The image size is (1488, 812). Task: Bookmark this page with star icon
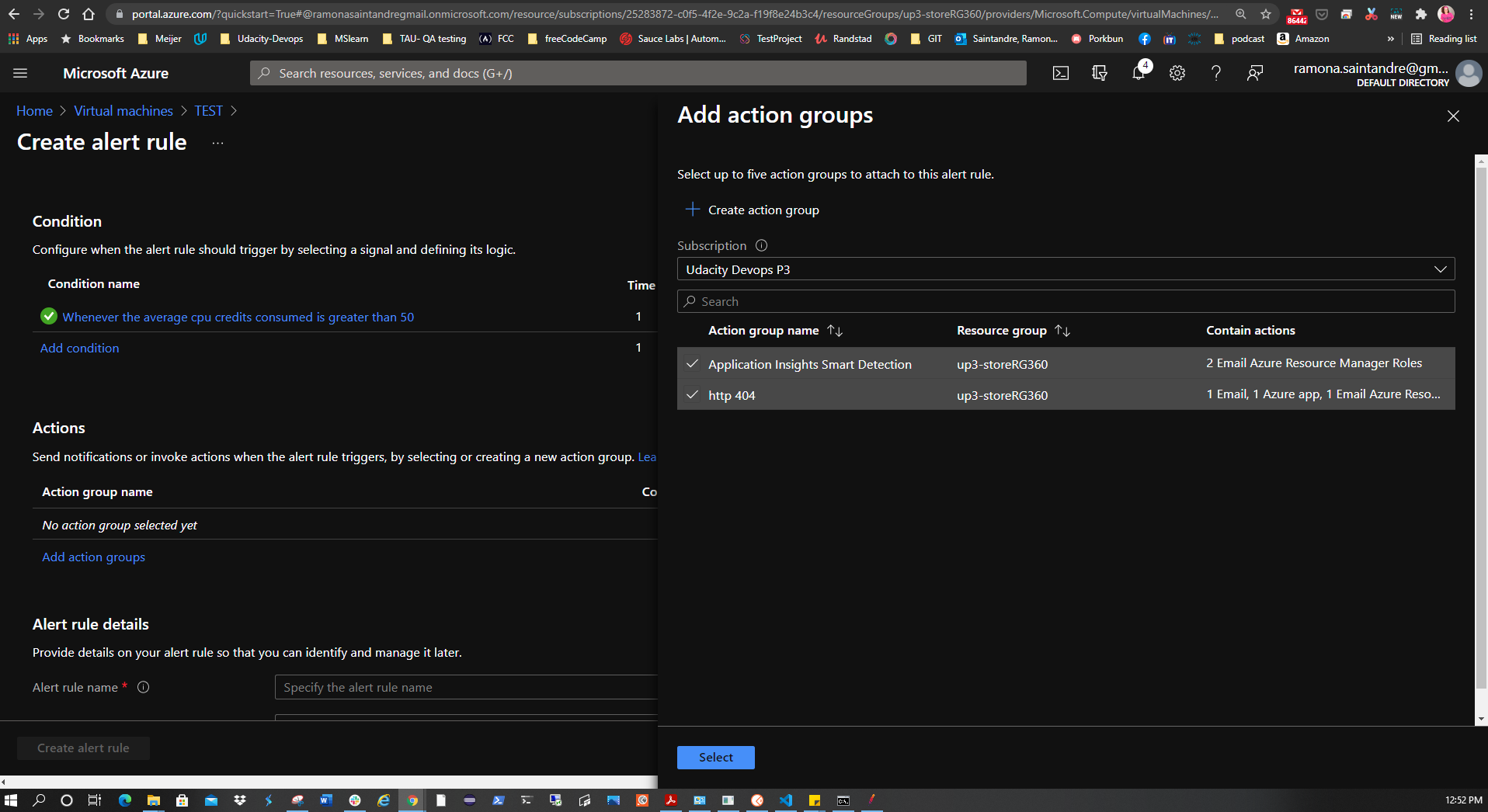[1266, 14]
